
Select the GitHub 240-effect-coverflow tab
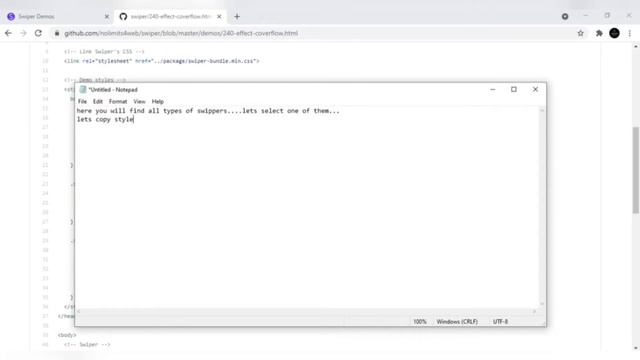(170, 17)
